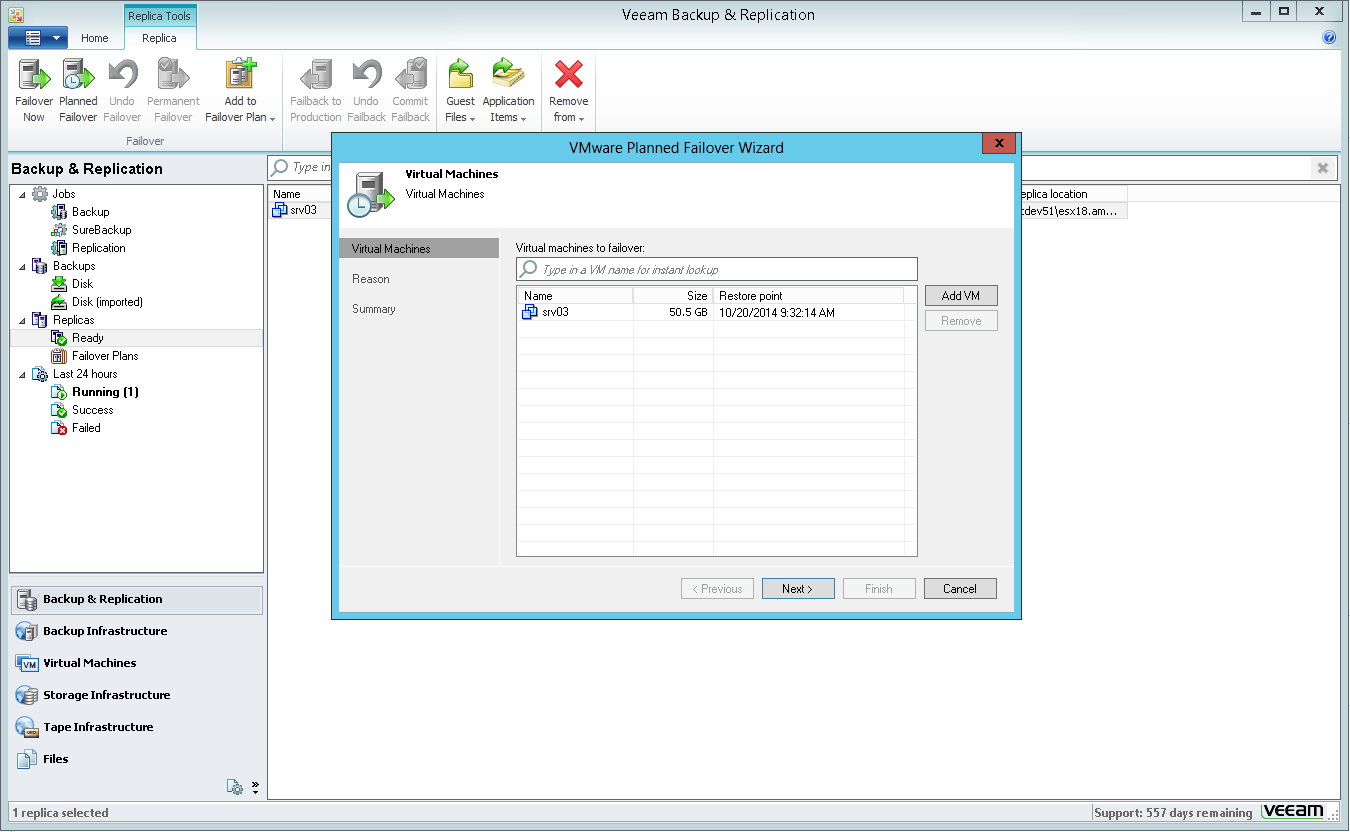Click the Failback to Production icon
This screenshot has width=1350, height=832.
(x=316, y=91)
